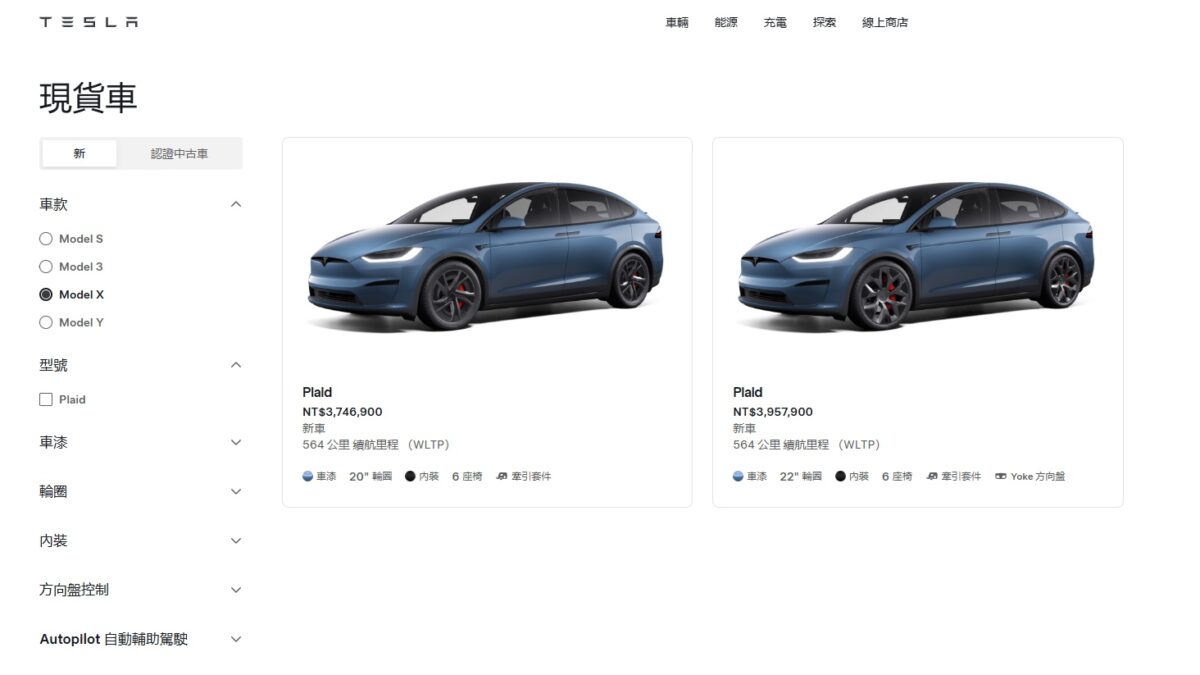Click the tow hitch icon on first car
The height and width of the screenshot is (675, 1200).
(502, 476)
